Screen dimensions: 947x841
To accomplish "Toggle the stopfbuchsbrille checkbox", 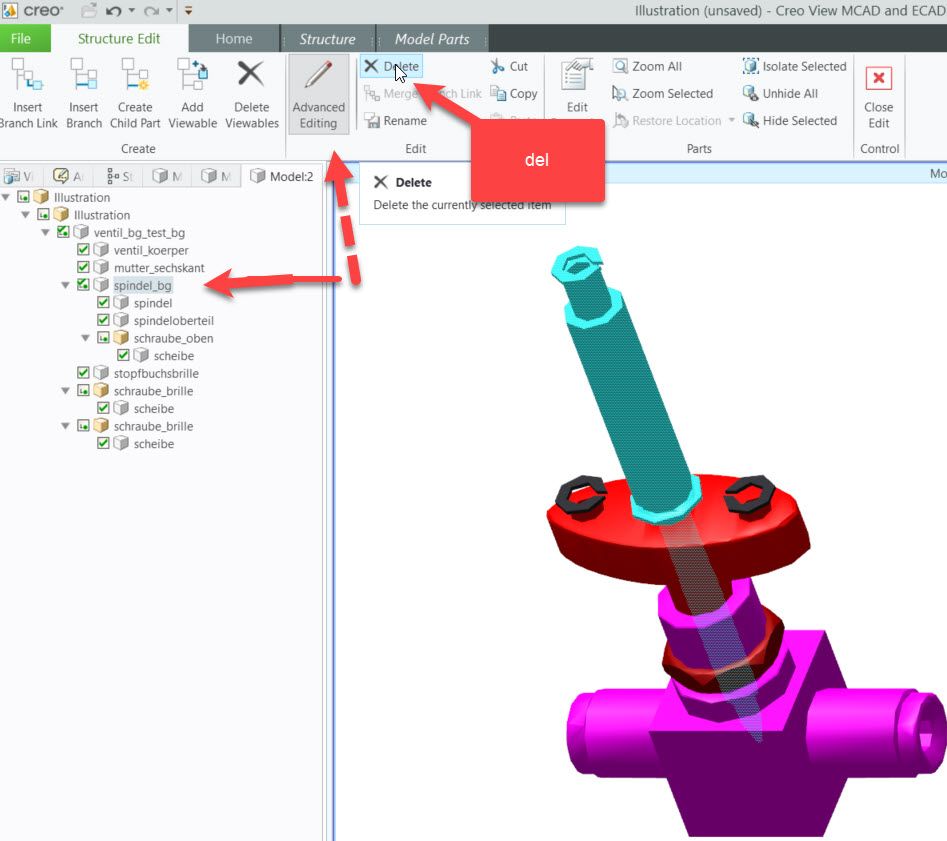I will (83, 373).
